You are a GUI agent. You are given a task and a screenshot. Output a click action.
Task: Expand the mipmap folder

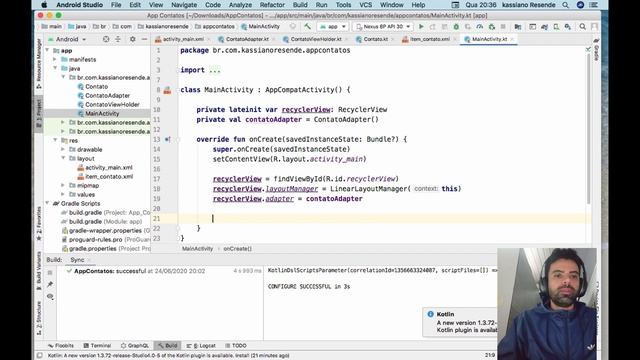pos(63,185)
